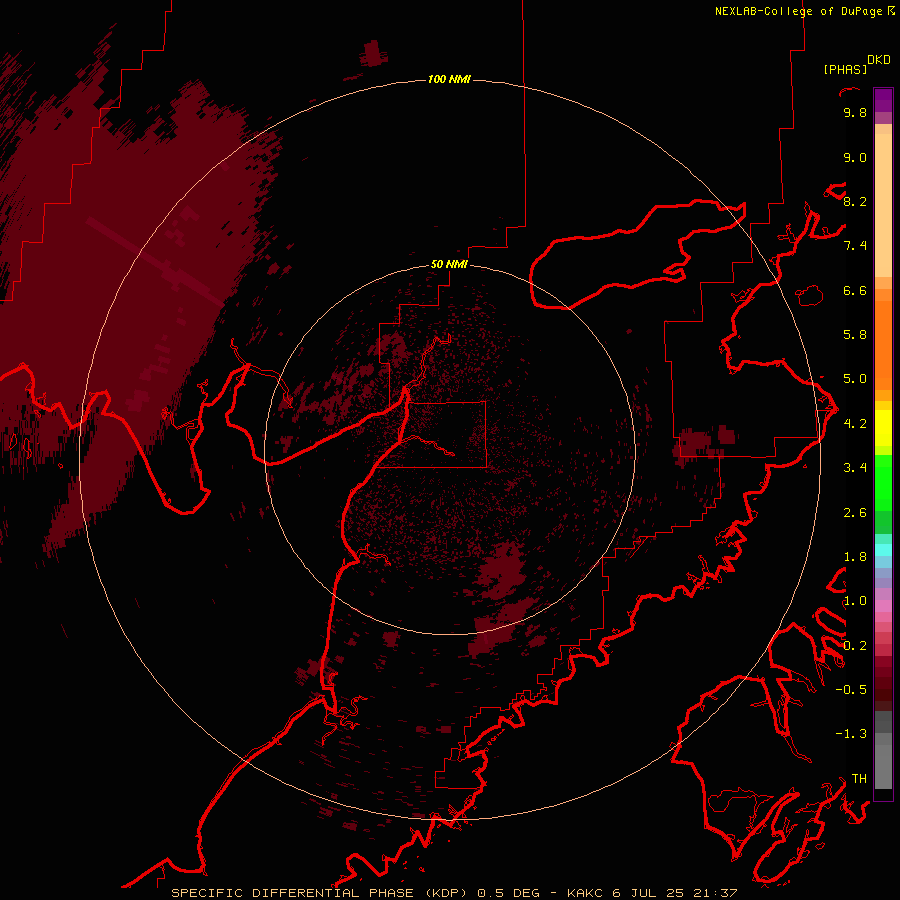Click the DKD legend title
900x900 pixels.
click(x=879, y=60)
